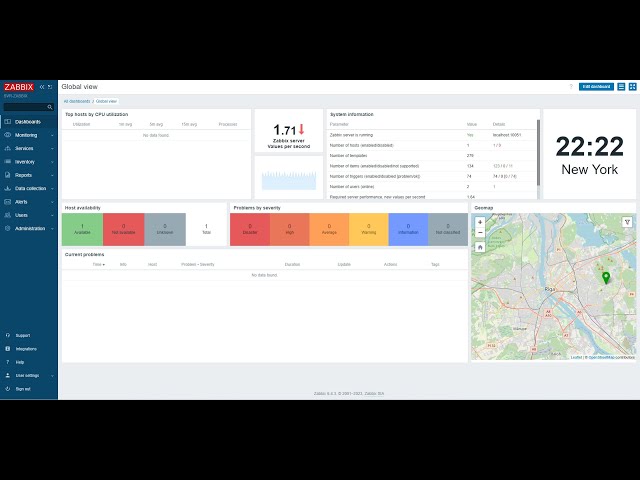Viewport: 640px width, 480px height.
Task: Click Sign out in the sidebar
Action: (23, 389)
